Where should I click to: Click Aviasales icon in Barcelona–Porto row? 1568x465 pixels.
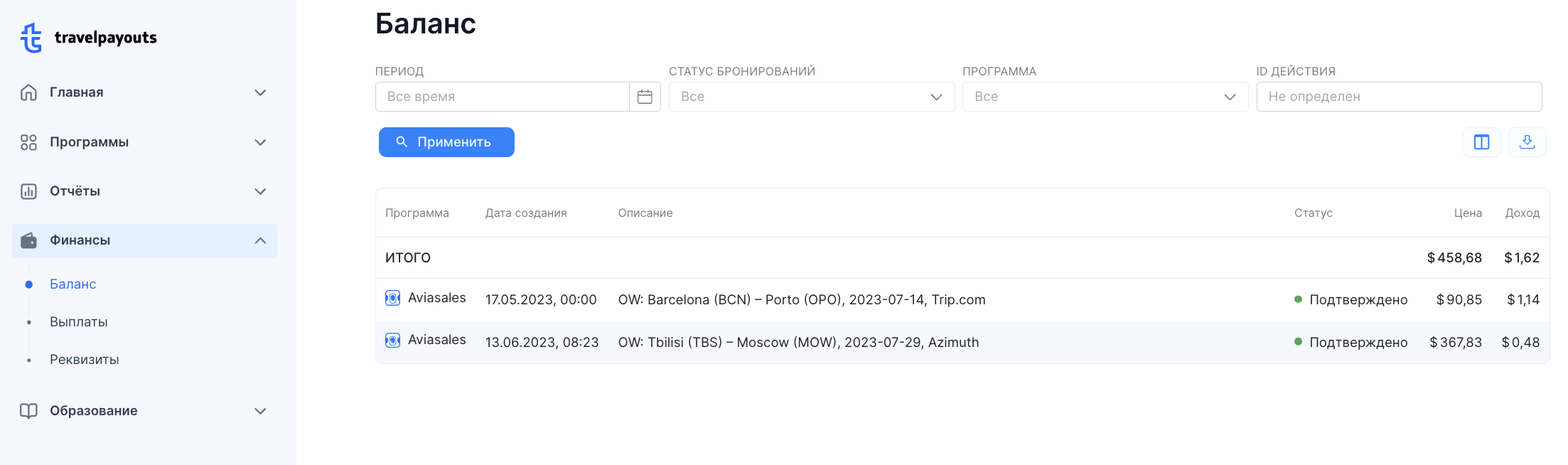pyautogui.click(x=392, y=298)
